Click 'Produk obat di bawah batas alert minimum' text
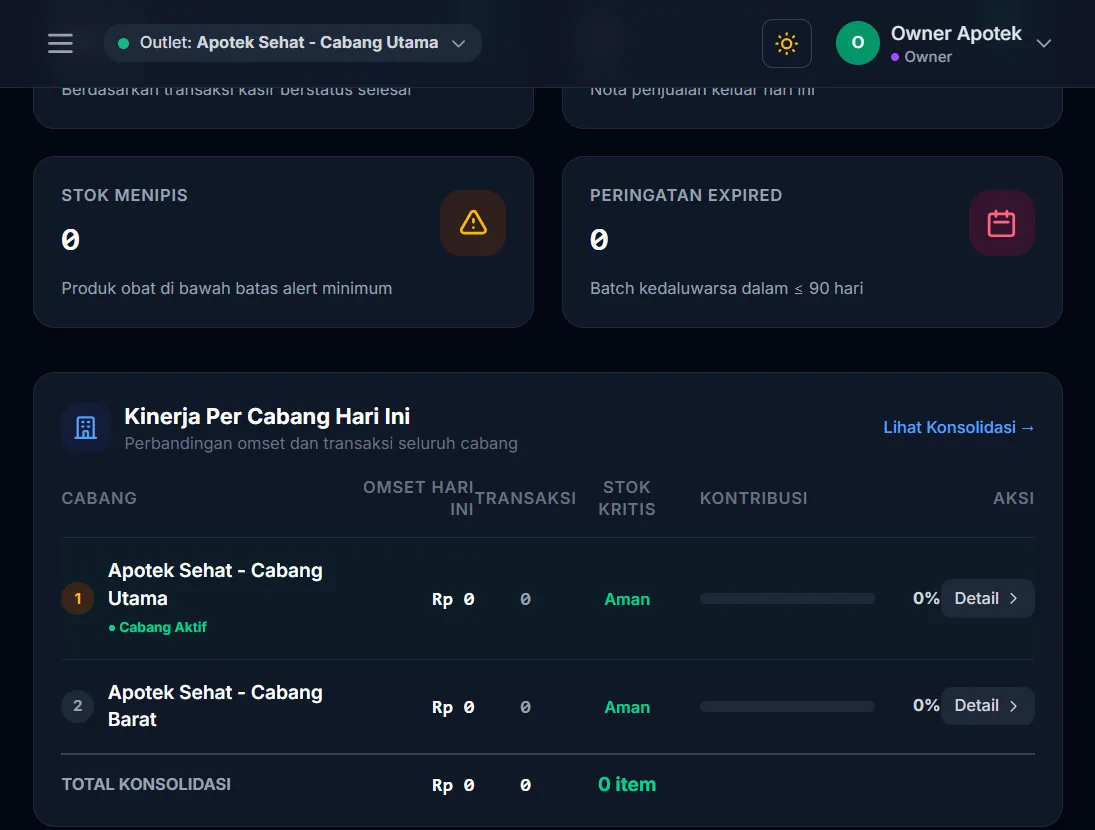The image size is (1095, 830). 227,288
